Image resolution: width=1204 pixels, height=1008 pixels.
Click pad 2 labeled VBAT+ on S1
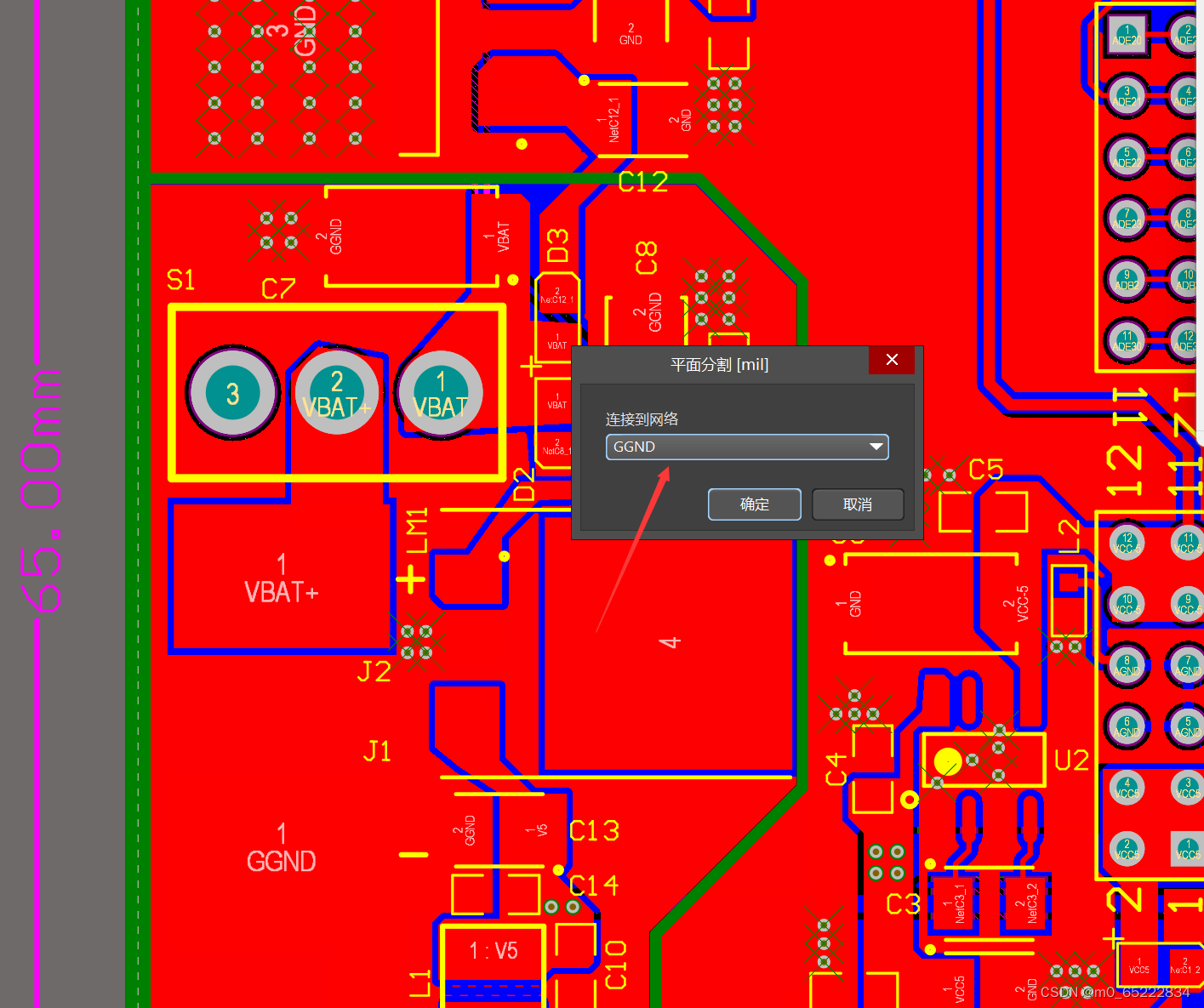336,393
